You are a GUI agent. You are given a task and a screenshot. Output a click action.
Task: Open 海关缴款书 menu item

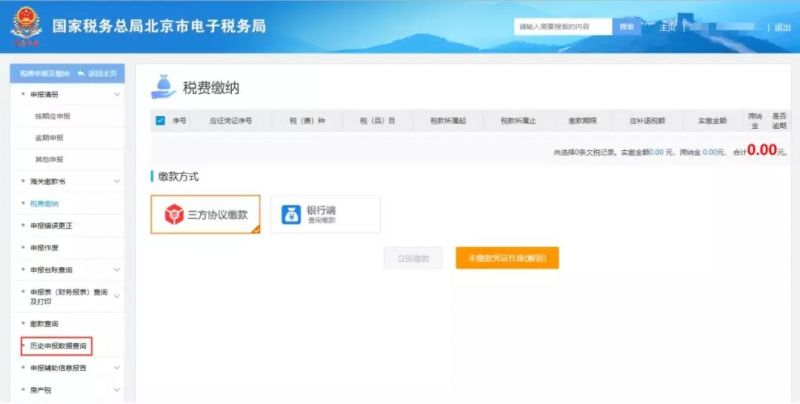pos(47,182)
